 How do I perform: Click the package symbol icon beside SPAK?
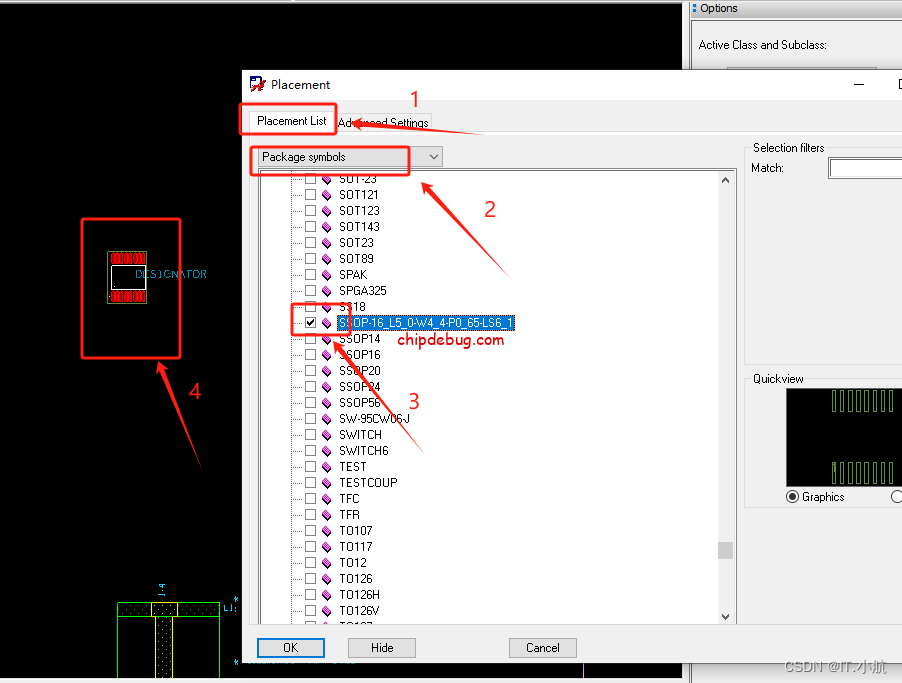[x=327, y=275]
